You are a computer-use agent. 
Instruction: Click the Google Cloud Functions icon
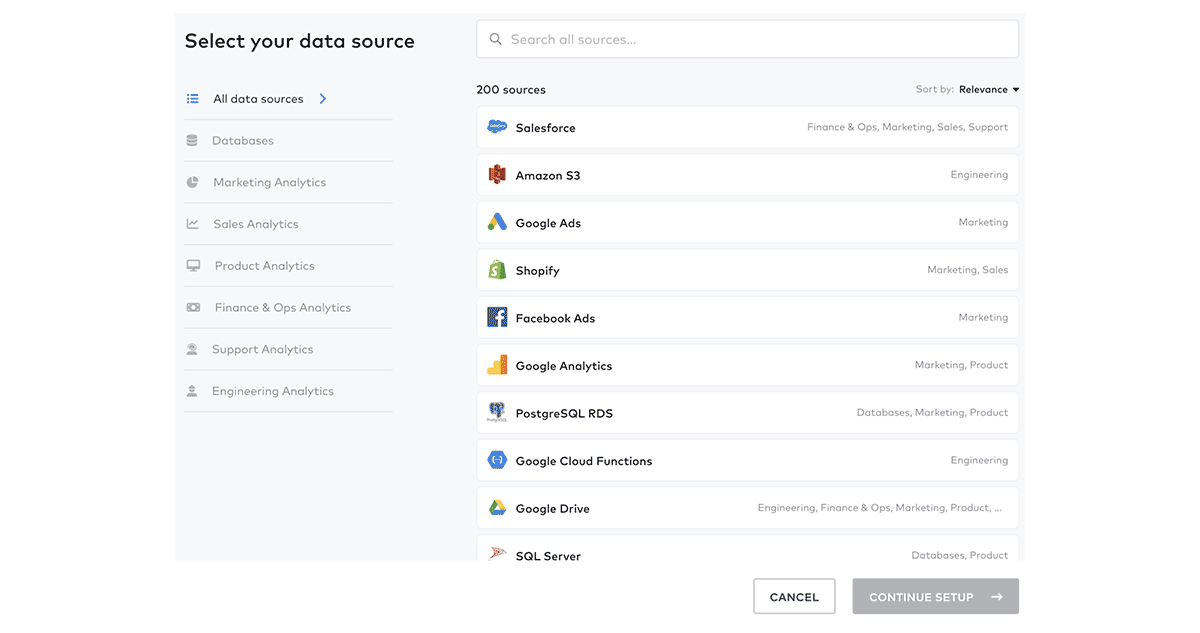pyautogui.click(x=497, y=460)
